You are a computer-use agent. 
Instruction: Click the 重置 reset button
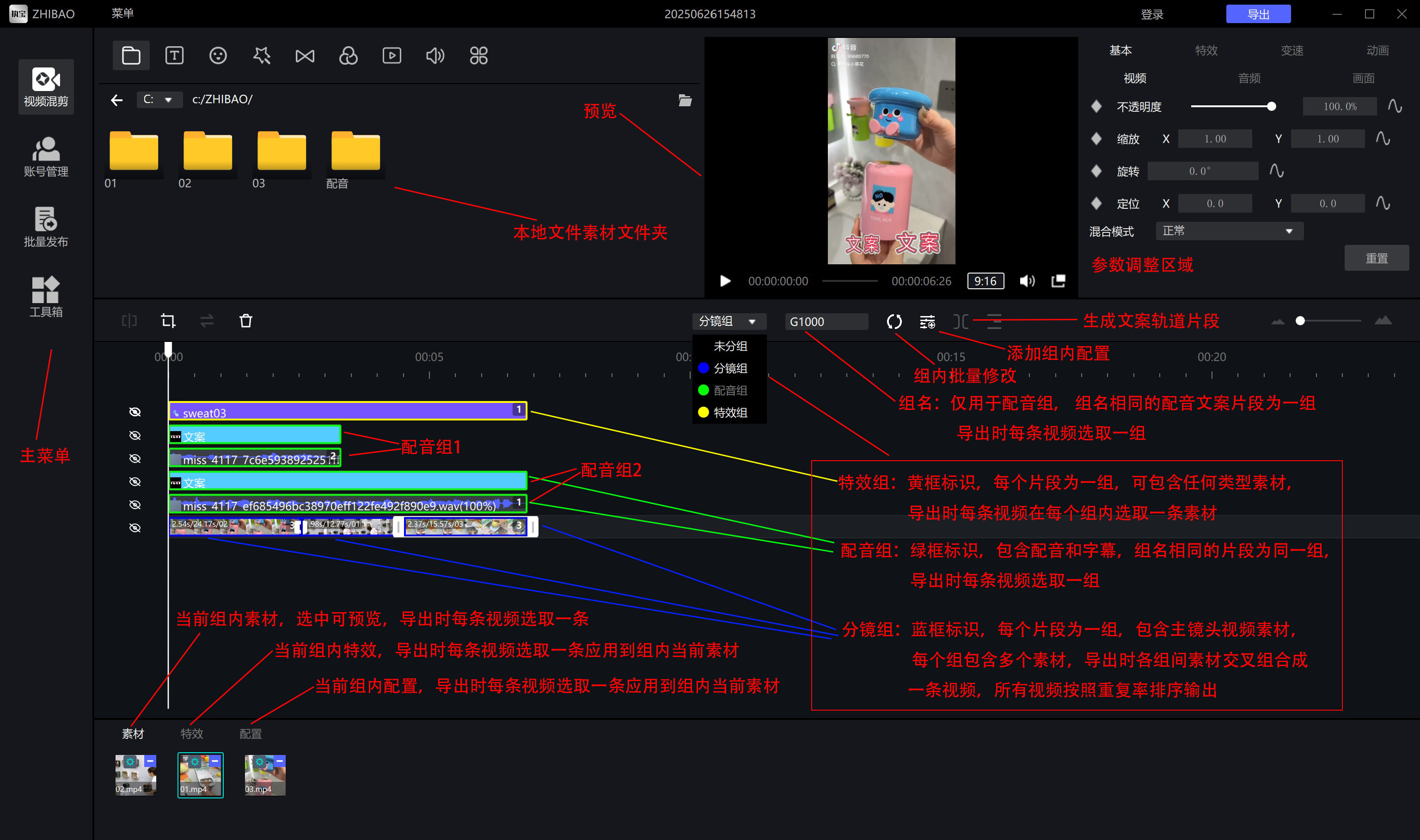pyautogui.click(x=1376, y=258)
